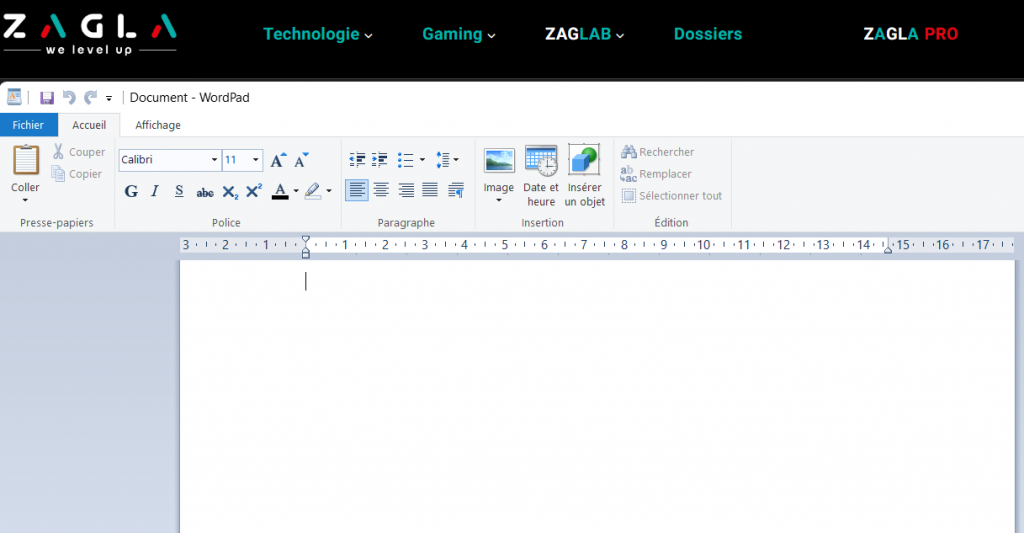Viewport: 1024px width, 533px height.
Task: Enable center paragraph alignment
Action: (x=381, y=190)
